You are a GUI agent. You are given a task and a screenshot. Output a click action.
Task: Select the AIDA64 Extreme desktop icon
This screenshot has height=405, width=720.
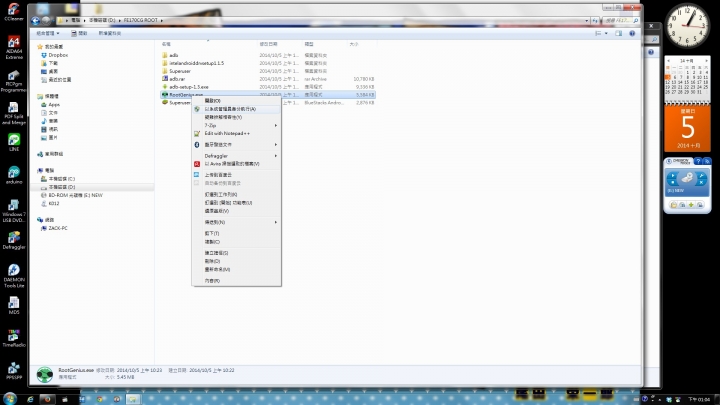[14, 47]
